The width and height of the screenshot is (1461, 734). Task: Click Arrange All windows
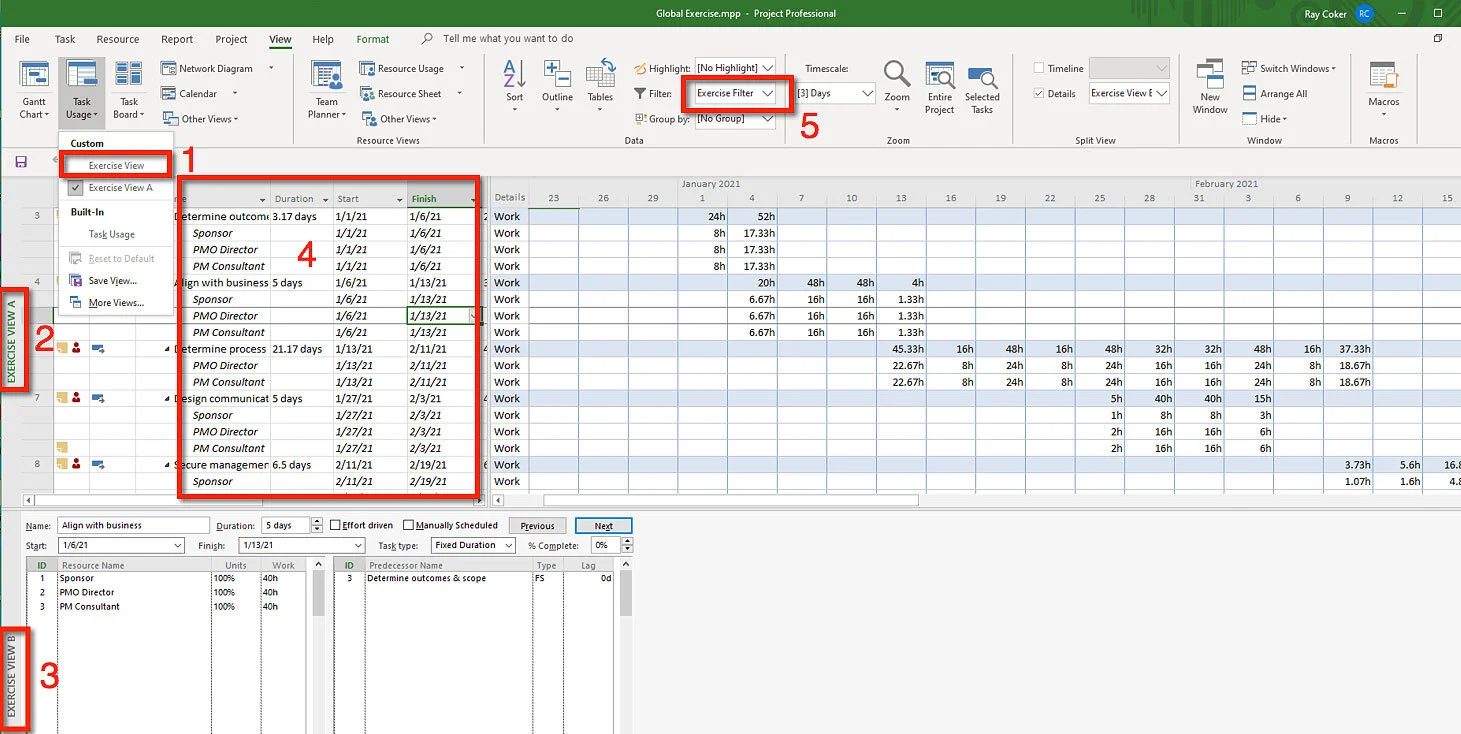(1275, 93)
